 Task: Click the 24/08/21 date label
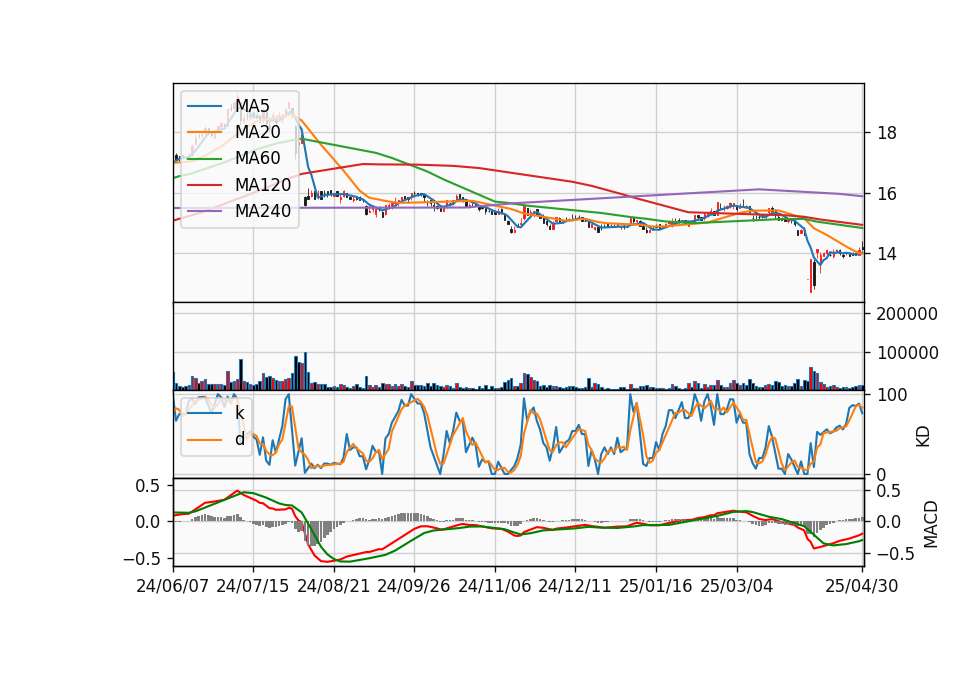click(334, 586)
